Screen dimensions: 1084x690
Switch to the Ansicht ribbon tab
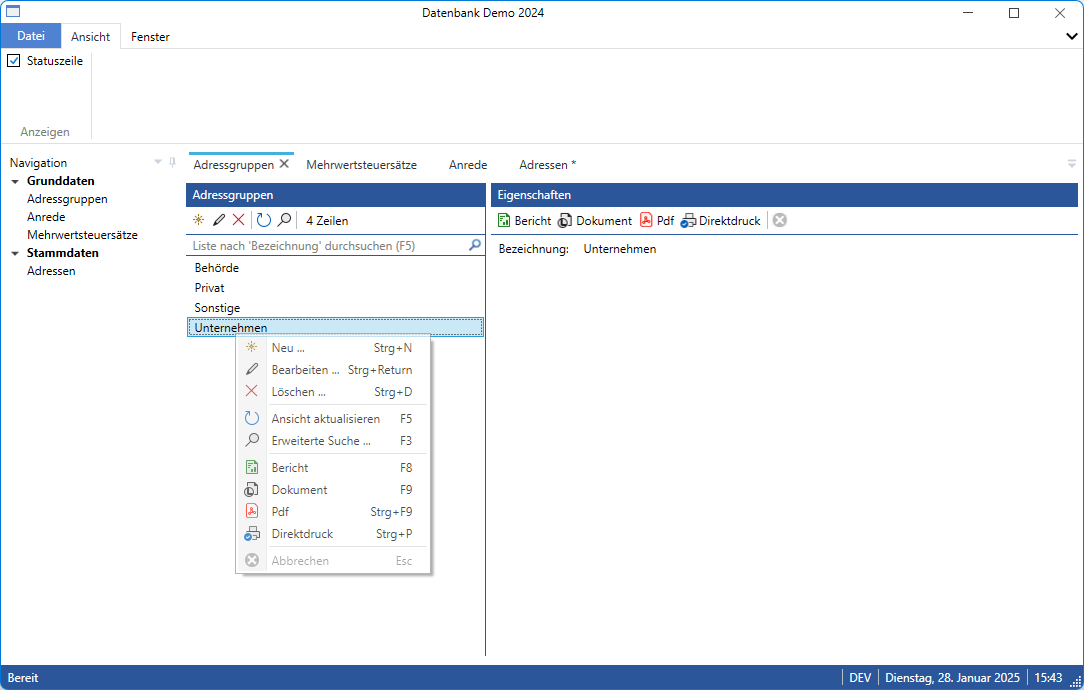91,37
